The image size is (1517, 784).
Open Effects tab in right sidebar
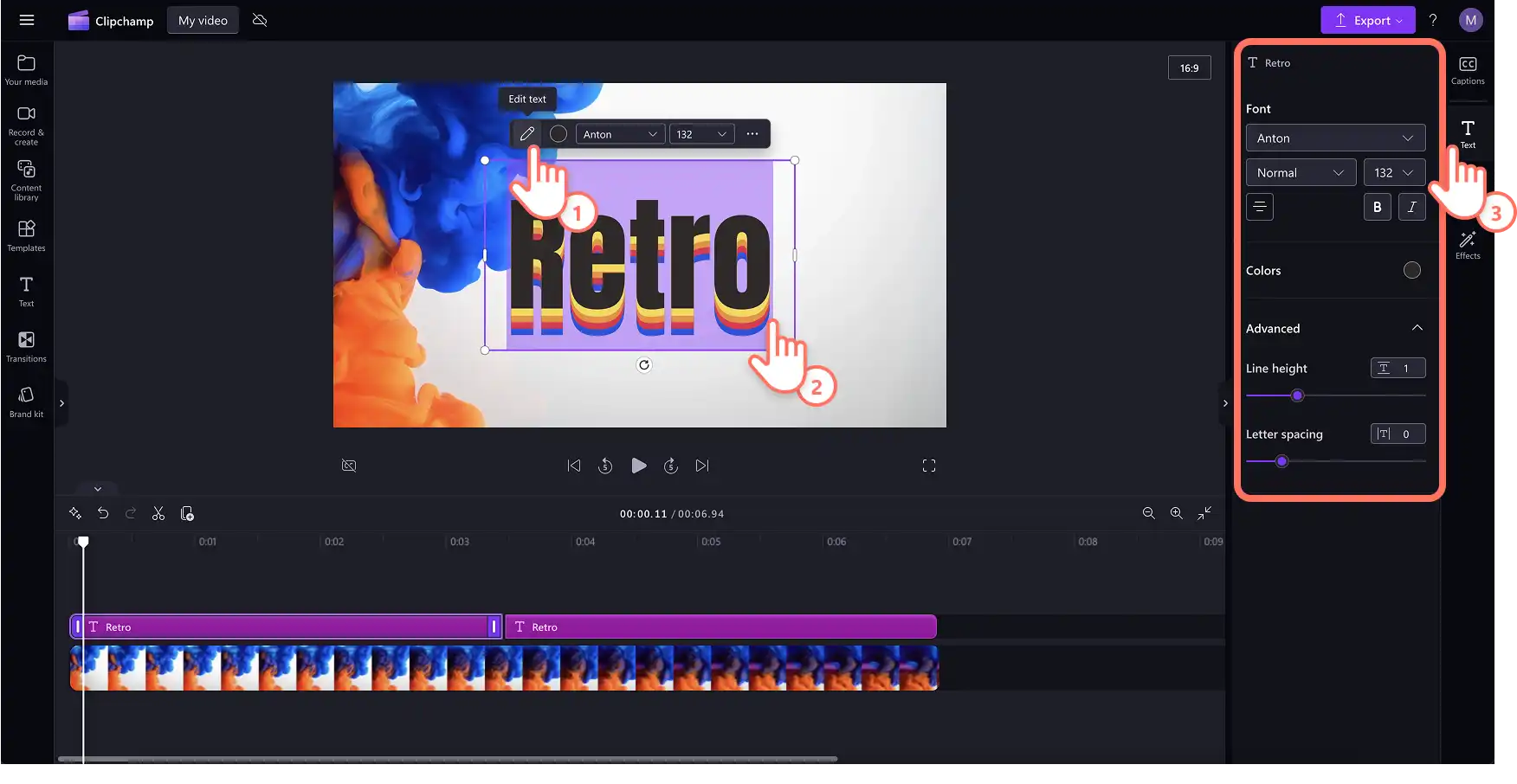[x=1468, y=245]
